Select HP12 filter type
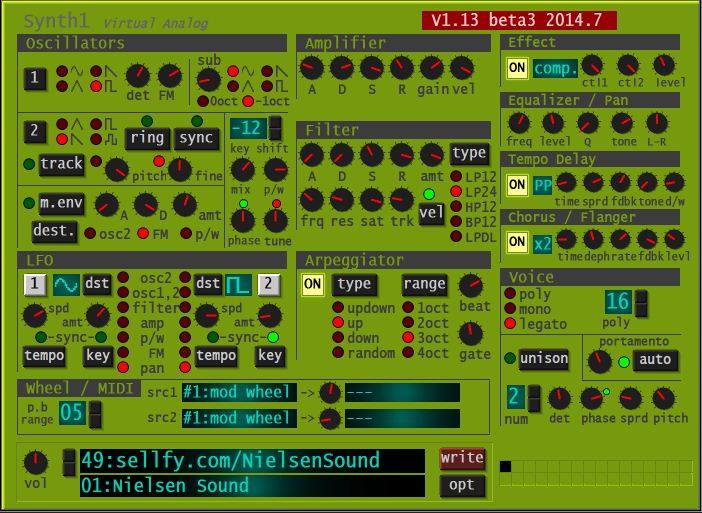This screenshot has width=702, height=513. point(456,206)
